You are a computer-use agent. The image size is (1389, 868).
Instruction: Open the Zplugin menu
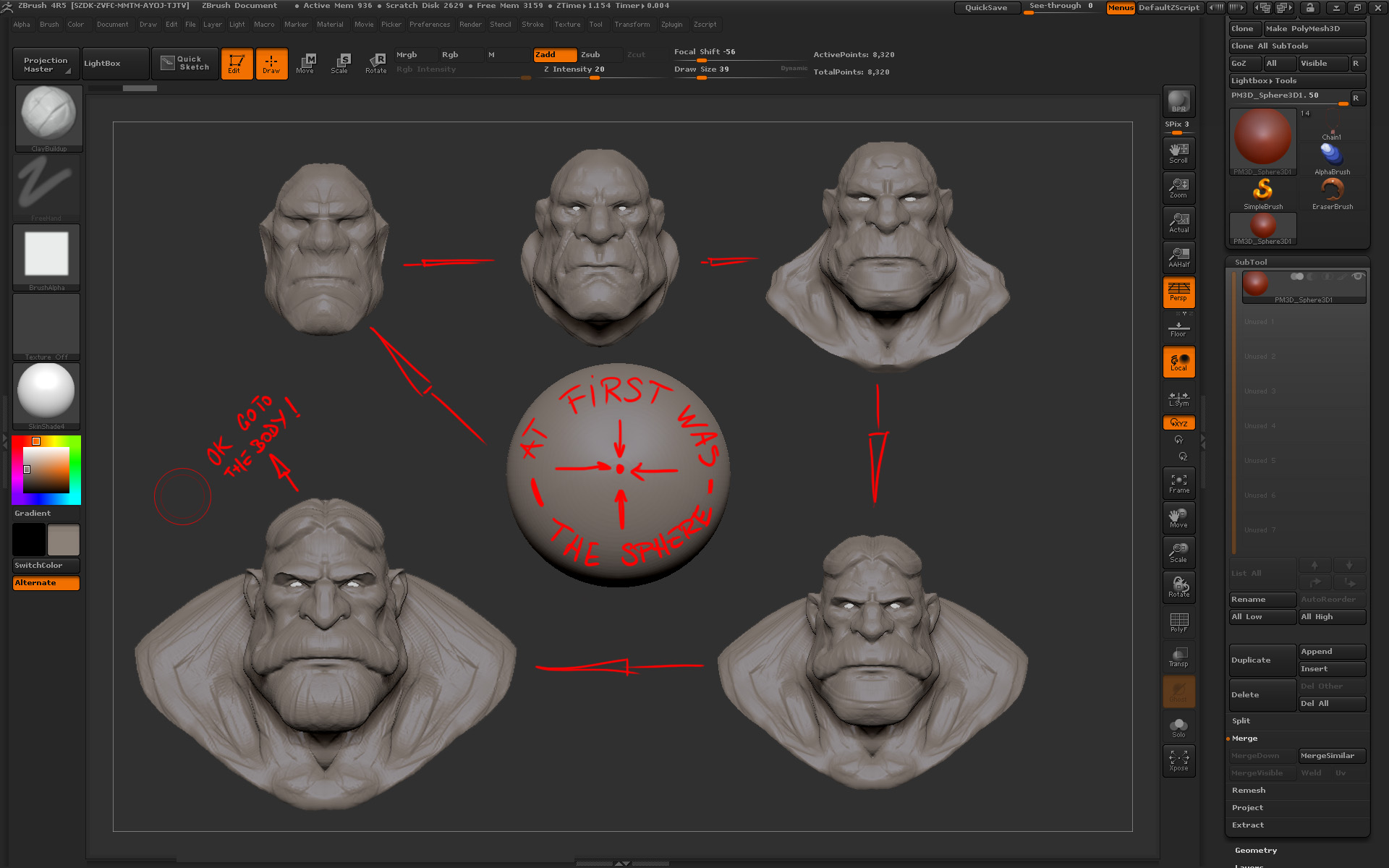(671, 25)
